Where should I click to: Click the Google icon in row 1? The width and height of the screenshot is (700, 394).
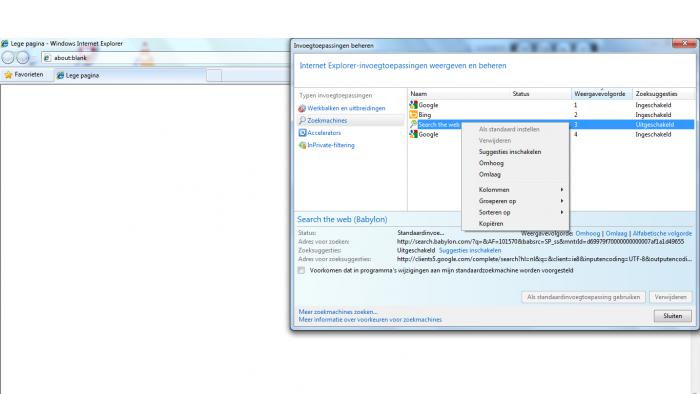click(x=413, y=105)
